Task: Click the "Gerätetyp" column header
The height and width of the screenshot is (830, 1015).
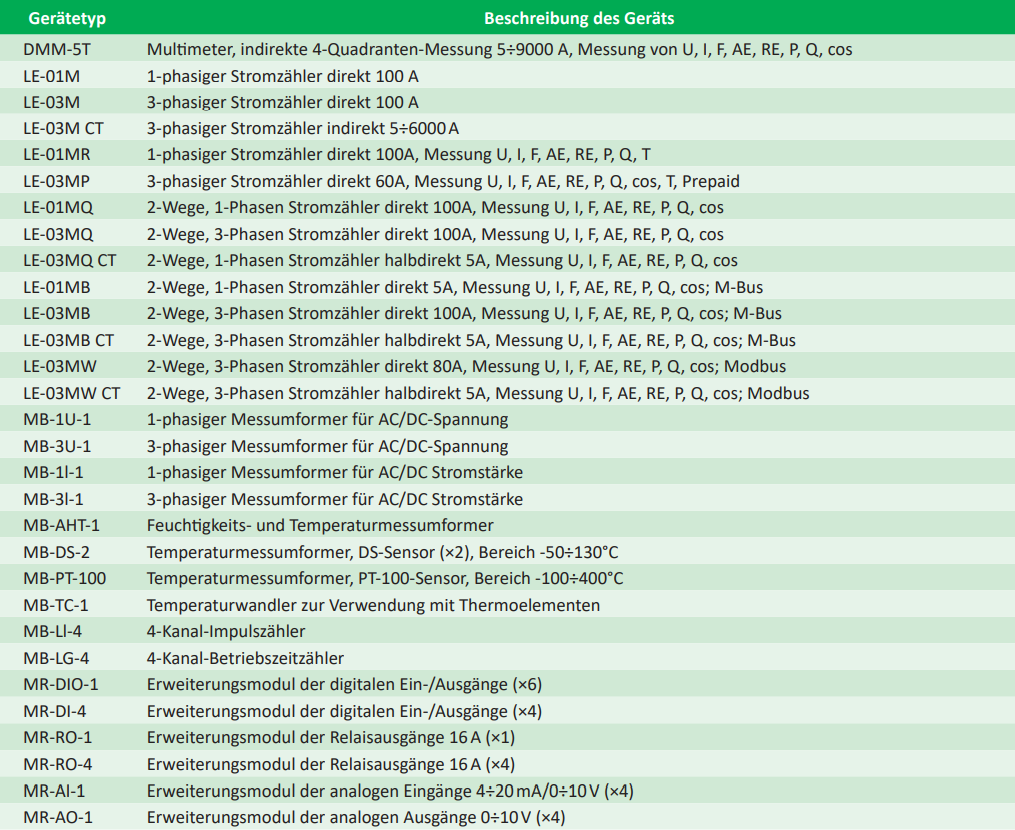Action: tap(67, 18)
